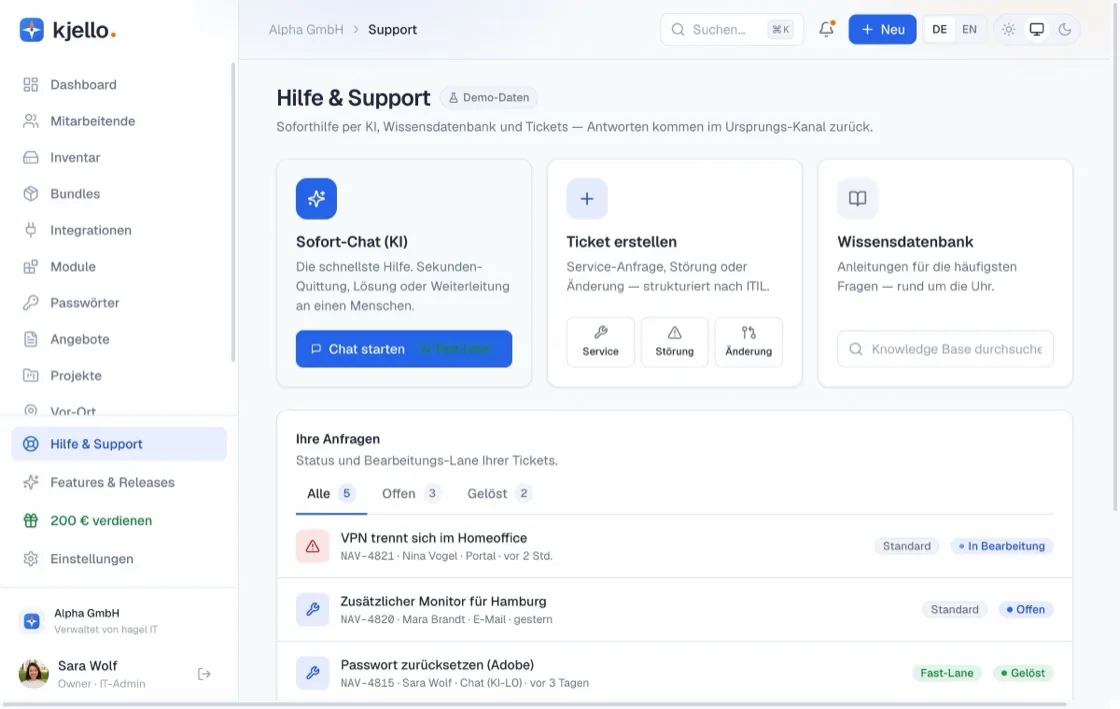
Task: Focus the Suchen search field
Action: pyautogui.click(x=731, y=29)
